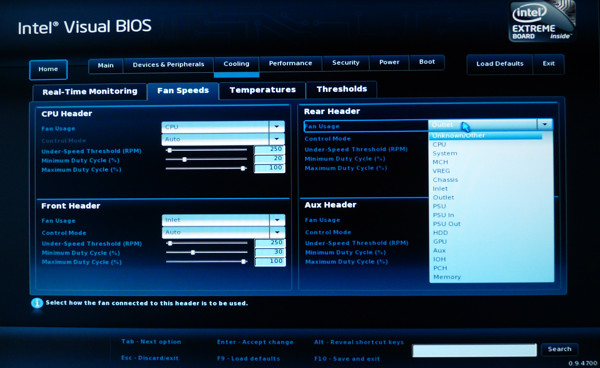Click the info icon beside the help text
The width and height of the screenshot is (600, 368).
click(37, 303)
